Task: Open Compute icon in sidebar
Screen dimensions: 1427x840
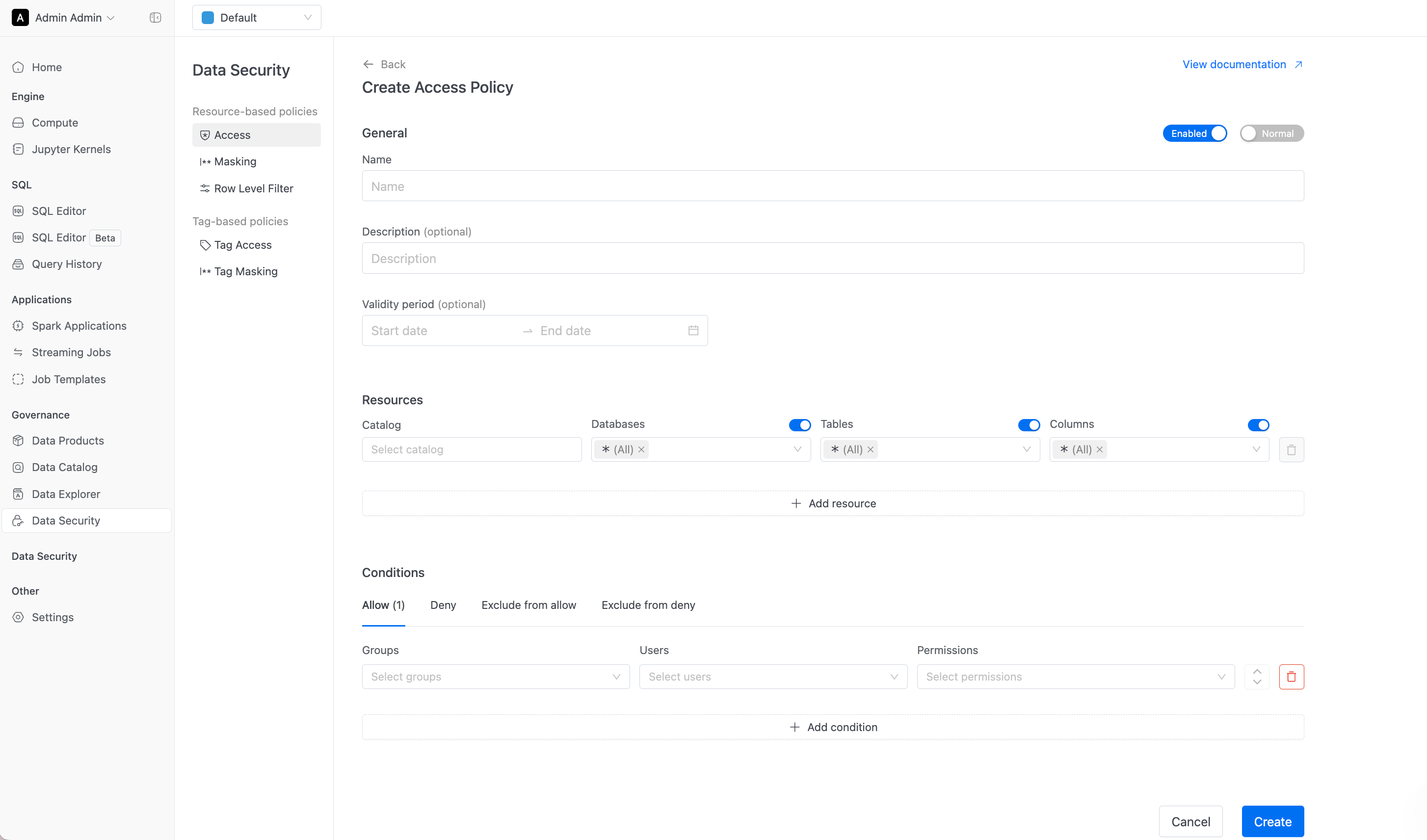Action: tap(18, 123)
